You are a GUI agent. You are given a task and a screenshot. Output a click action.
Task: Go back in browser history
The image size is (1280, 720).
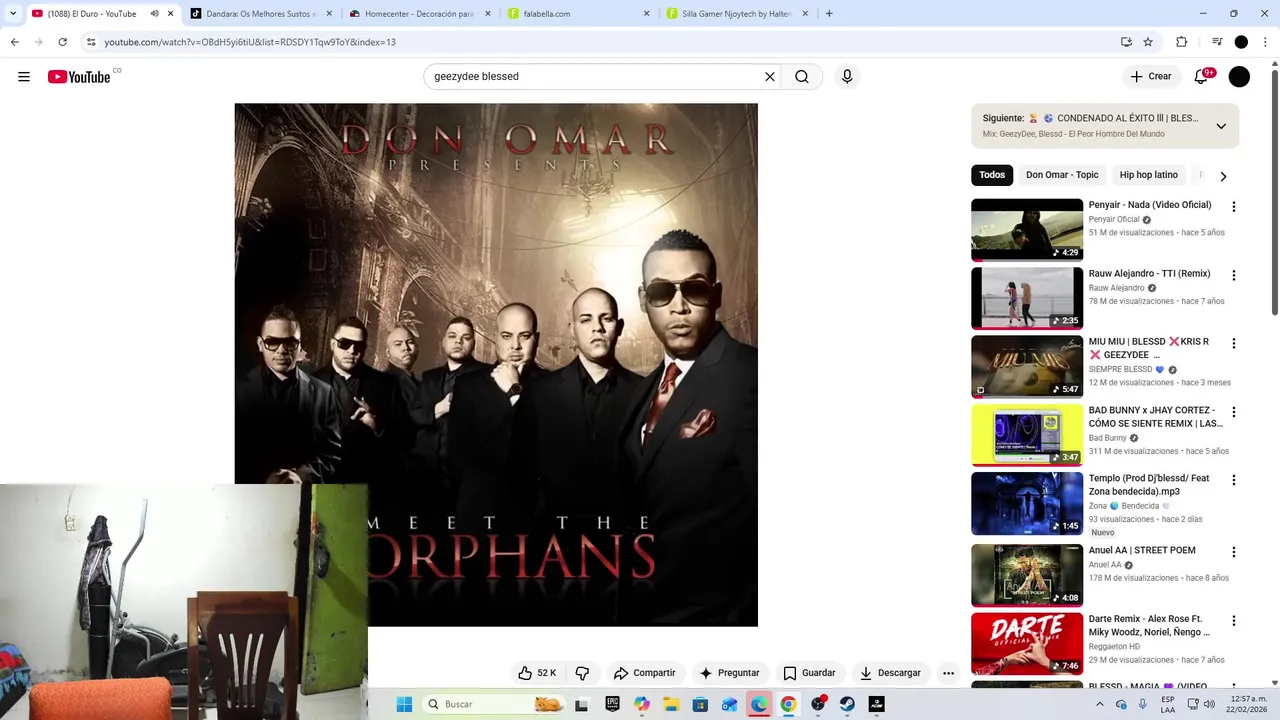point(14,42)
